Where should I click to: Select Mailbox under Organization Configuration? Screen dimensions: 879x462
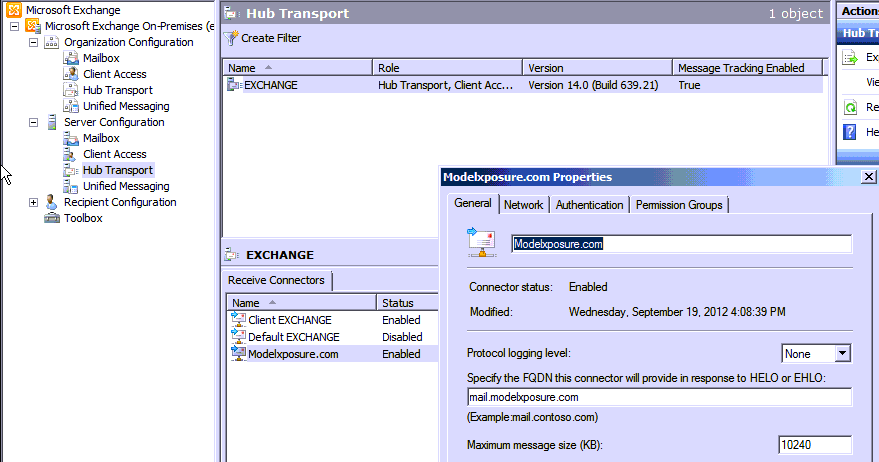101,58
